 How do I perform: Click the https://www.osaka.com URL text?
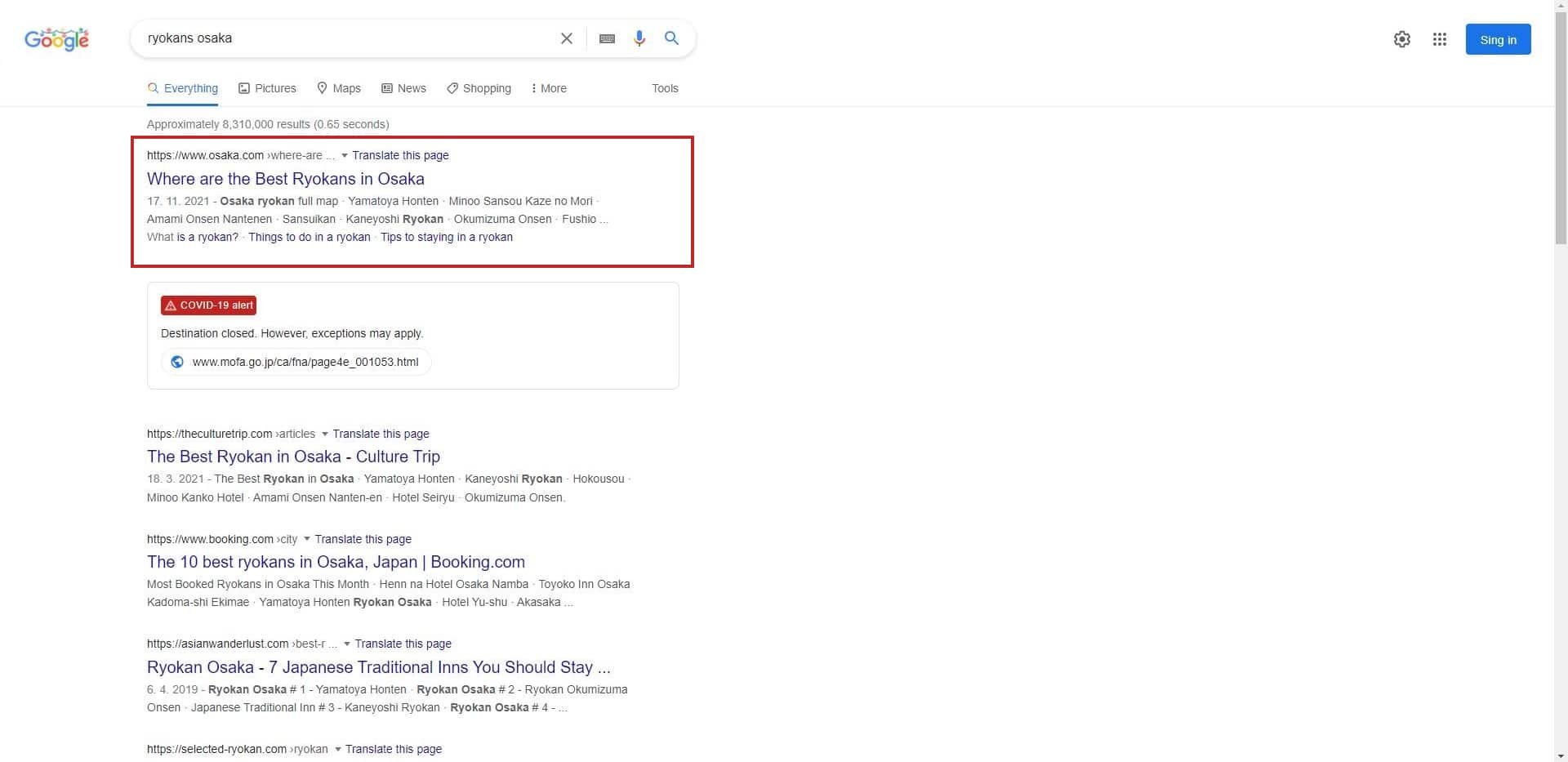coord(205,155)
